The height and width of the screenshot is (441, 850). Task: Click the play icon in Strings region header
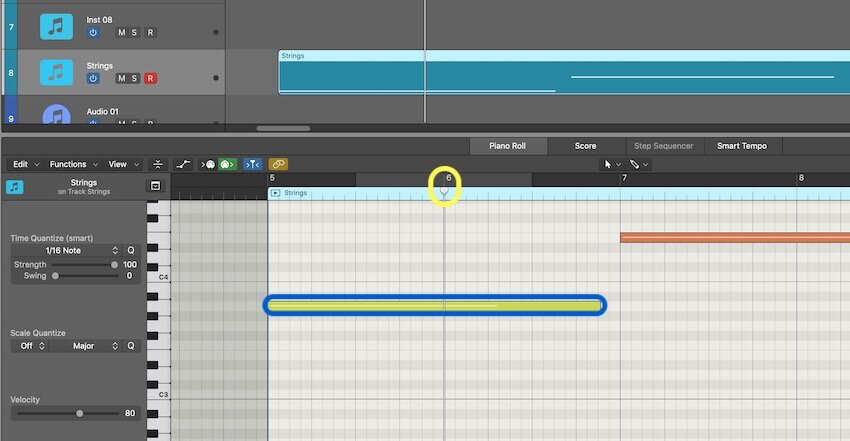(x=275, y=193)
